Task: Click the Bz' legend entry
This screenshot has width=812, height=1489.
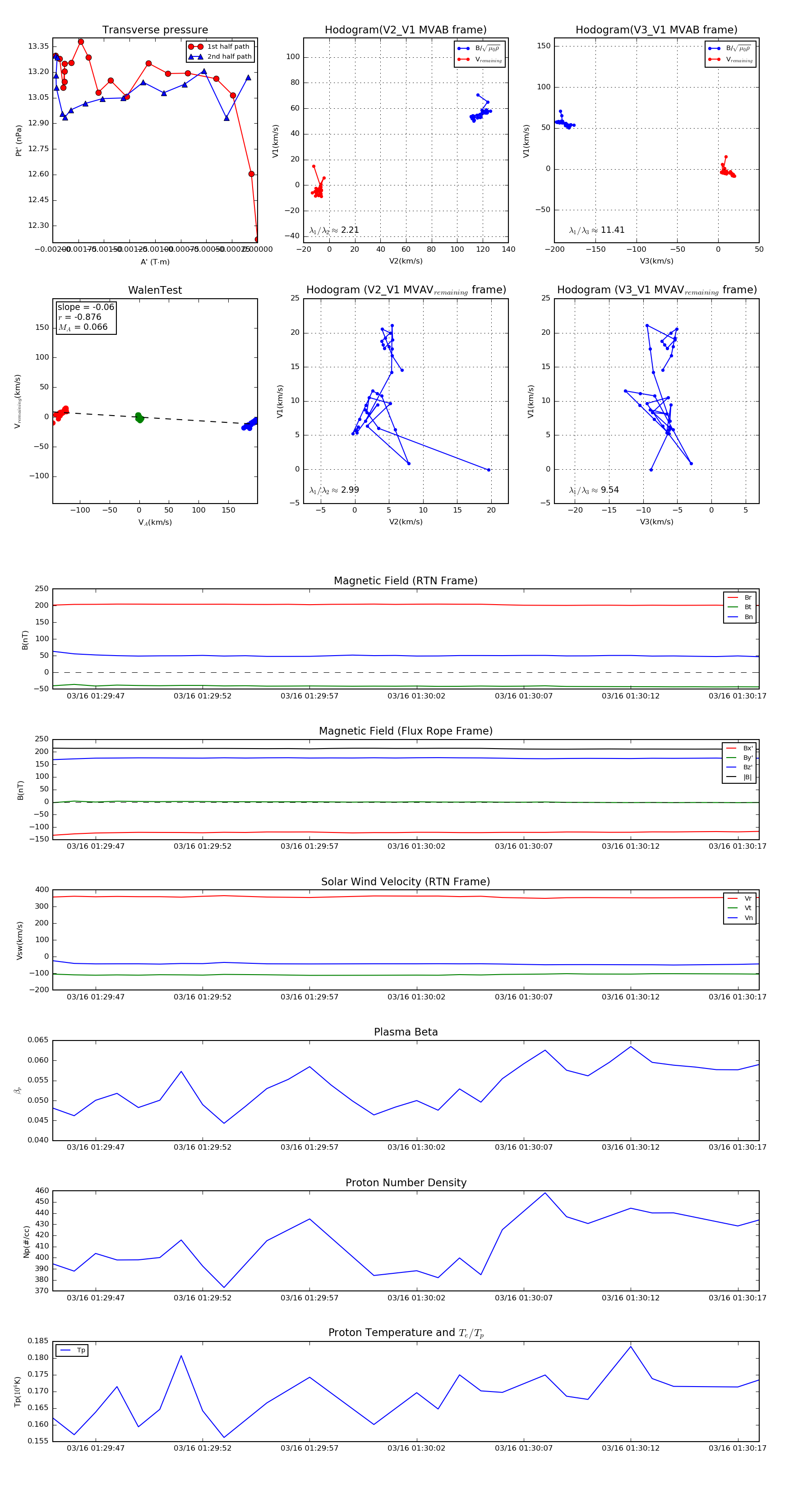Action: (739, 767)
